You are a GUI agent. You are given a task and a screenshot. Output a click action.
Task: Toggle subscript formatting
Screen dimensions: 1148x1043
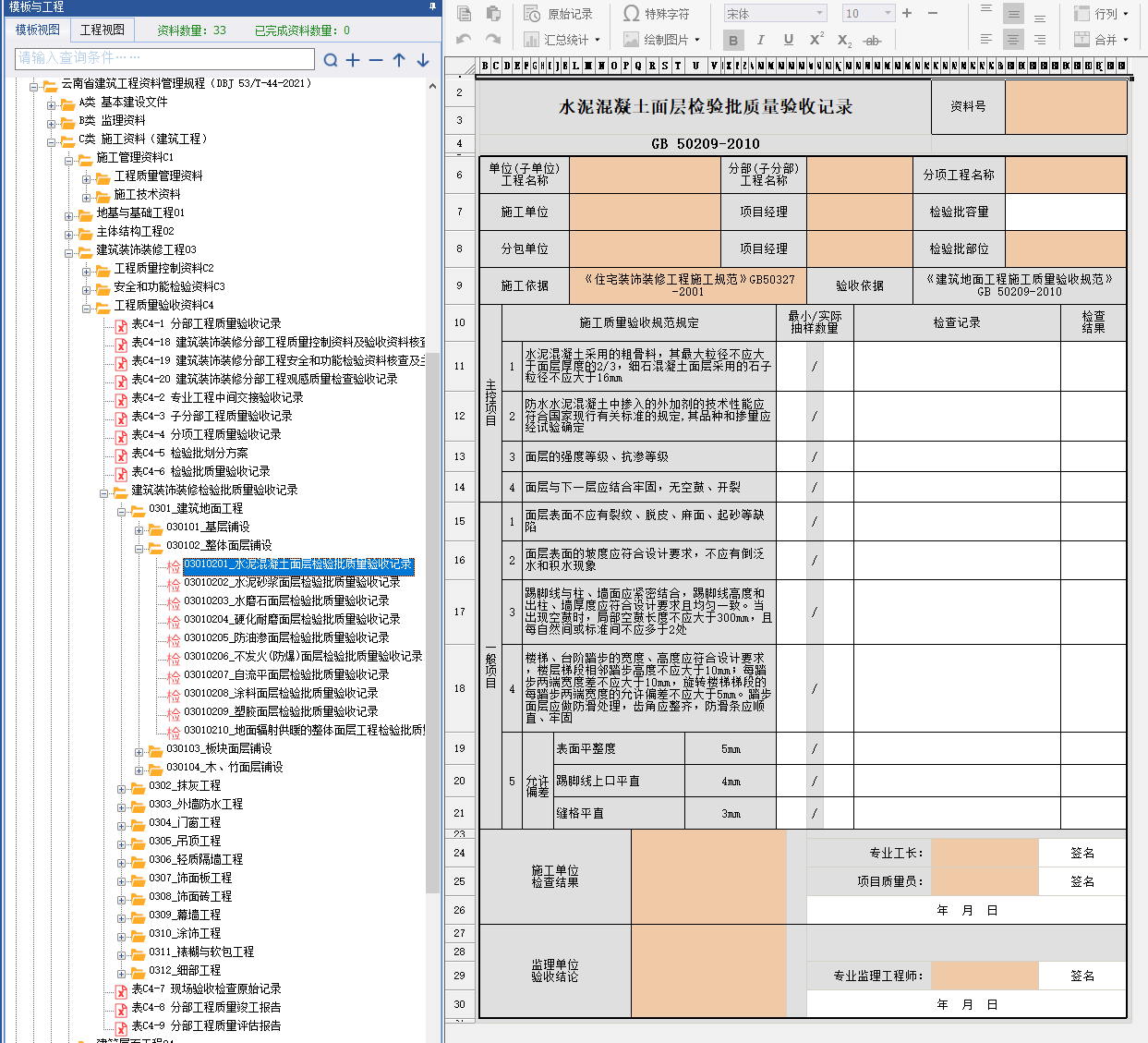click(x=844, y=40)
